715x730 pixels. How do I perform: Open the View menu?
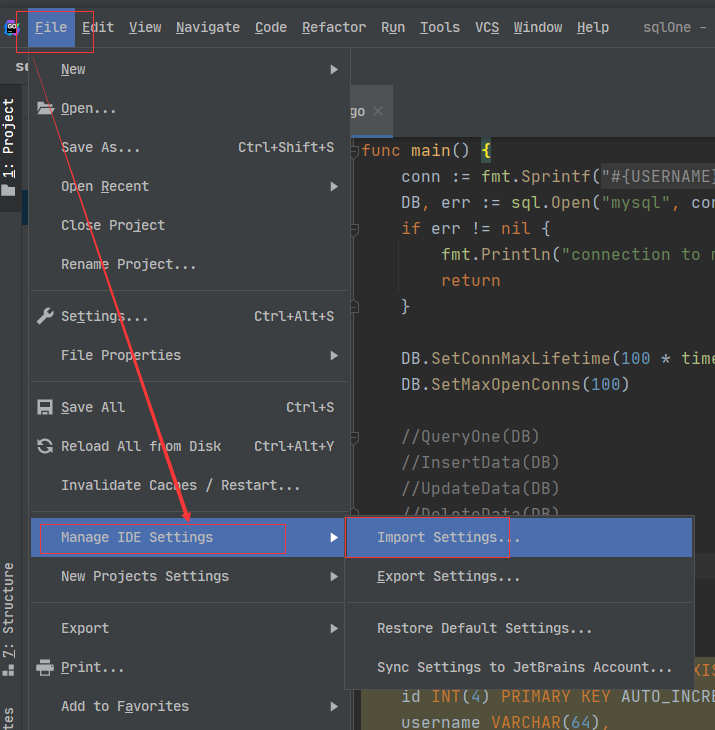[x=145, y=27]
